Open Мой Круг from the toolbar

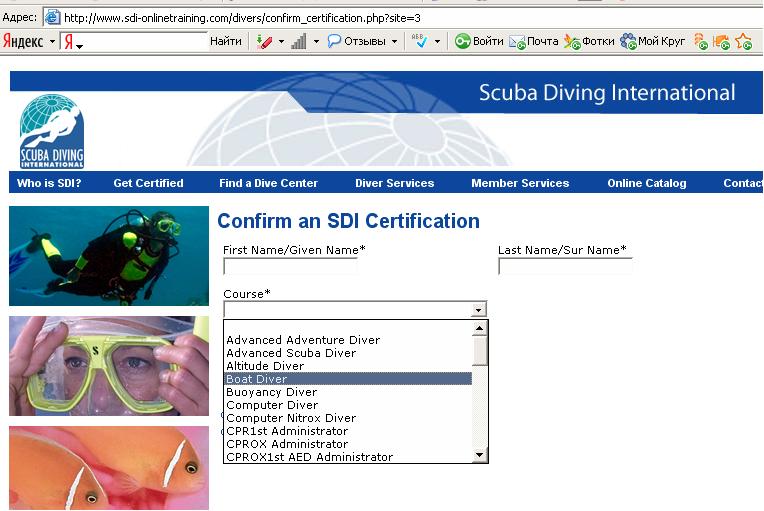(652, 42)
